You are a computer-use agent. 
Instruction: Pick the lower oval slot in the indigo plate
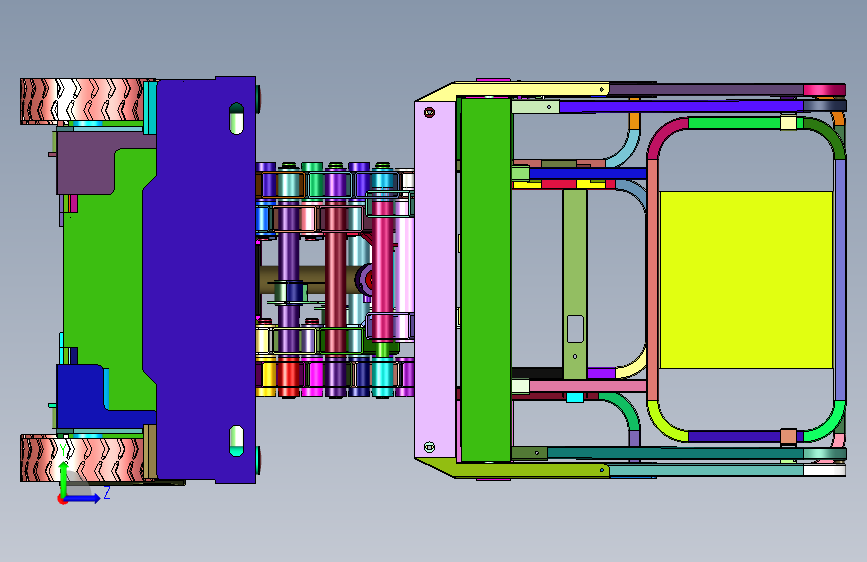click(236, 441)
